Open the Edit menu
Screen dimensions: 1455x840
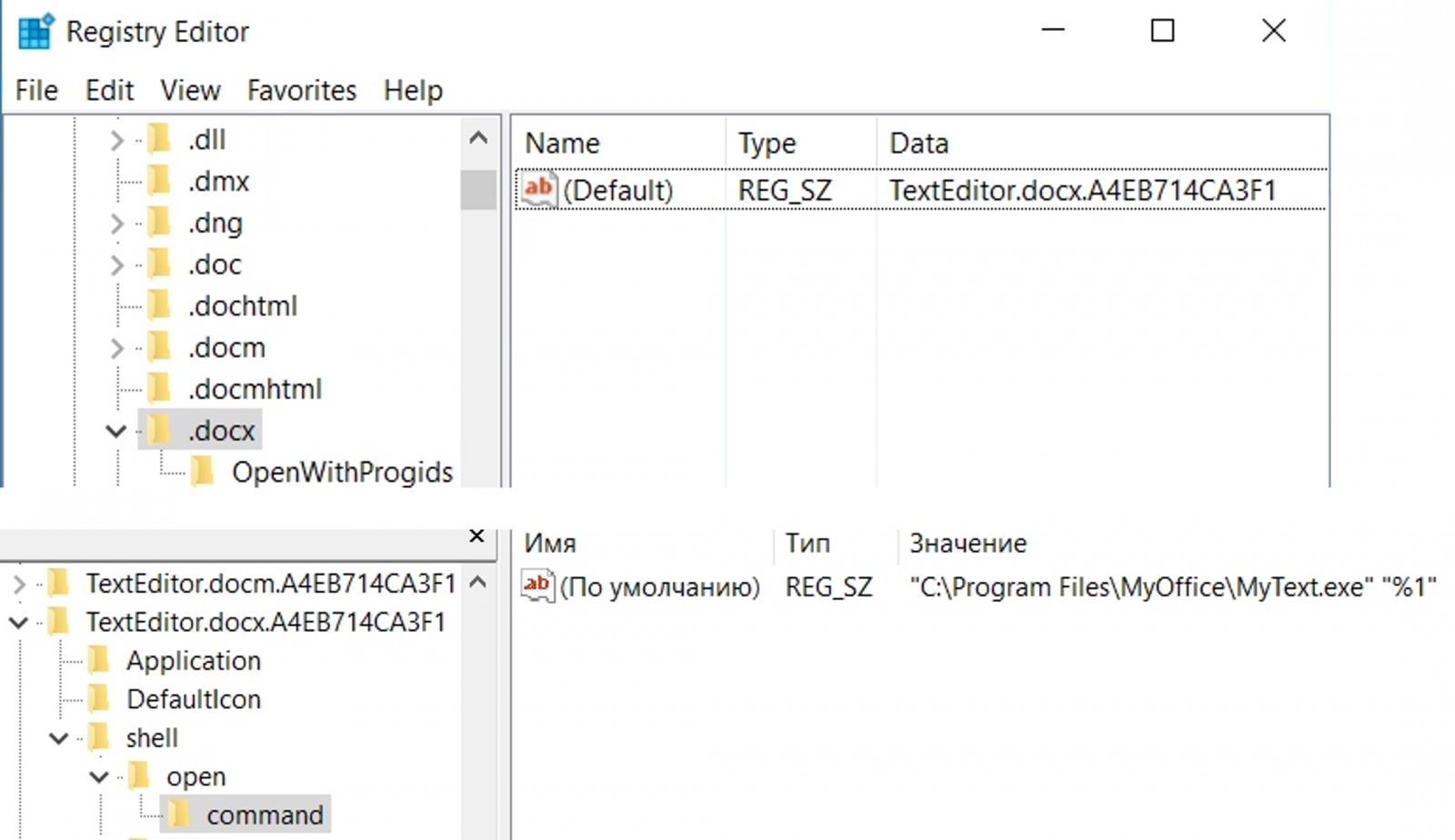pos(109,90)
